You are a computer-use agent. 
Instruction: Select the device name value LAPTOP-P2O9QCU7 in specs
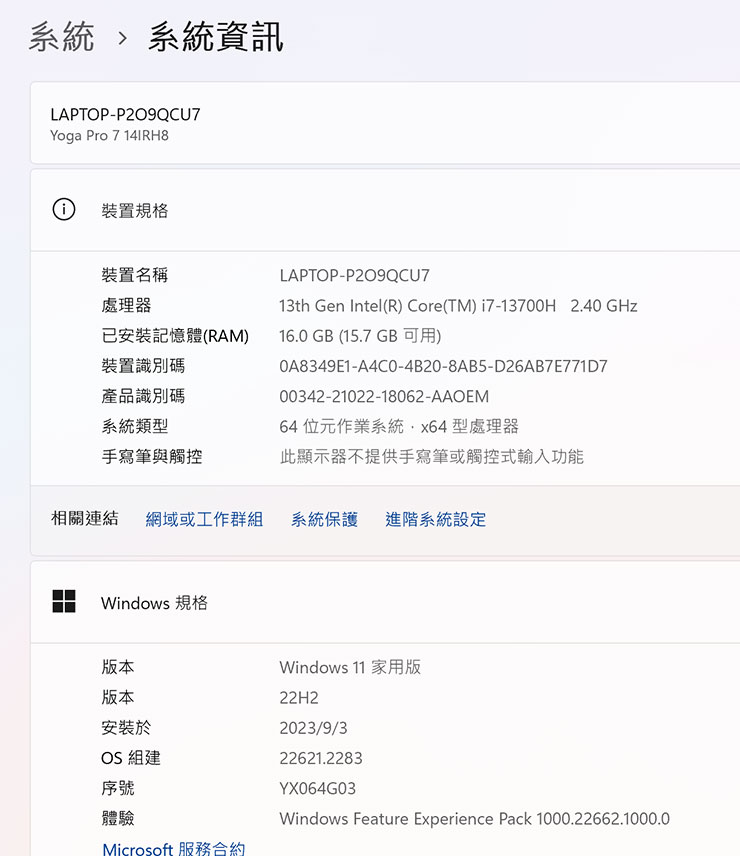(x=355, y=275)
